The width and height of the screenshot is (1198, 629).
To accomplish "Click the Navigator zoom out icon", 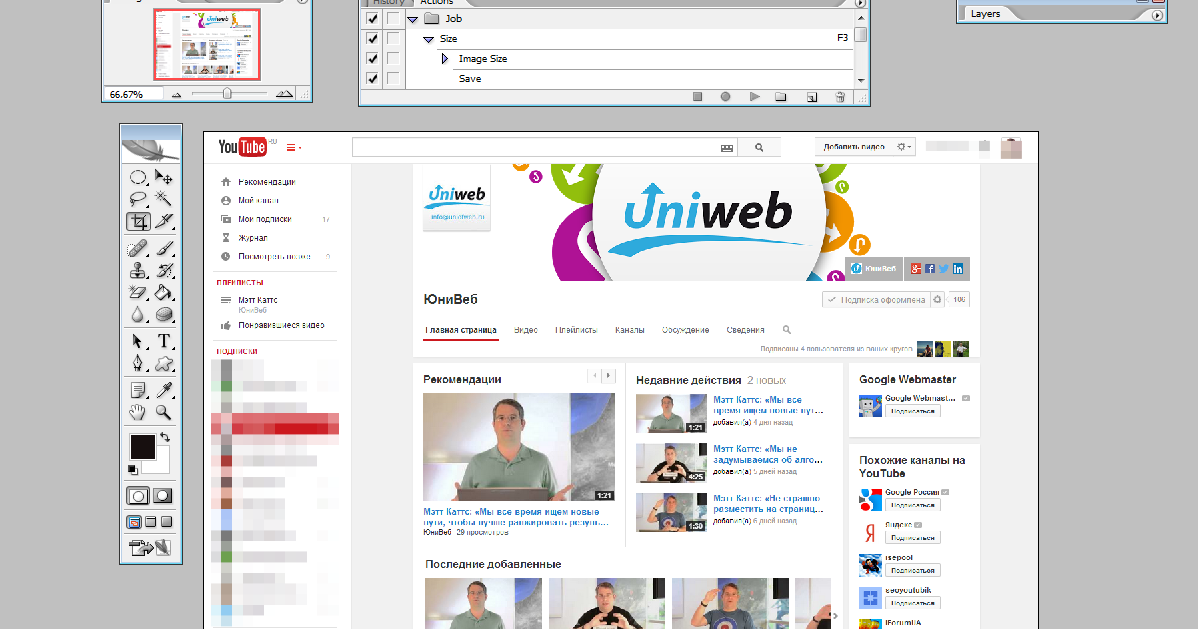I will point(176,94).
